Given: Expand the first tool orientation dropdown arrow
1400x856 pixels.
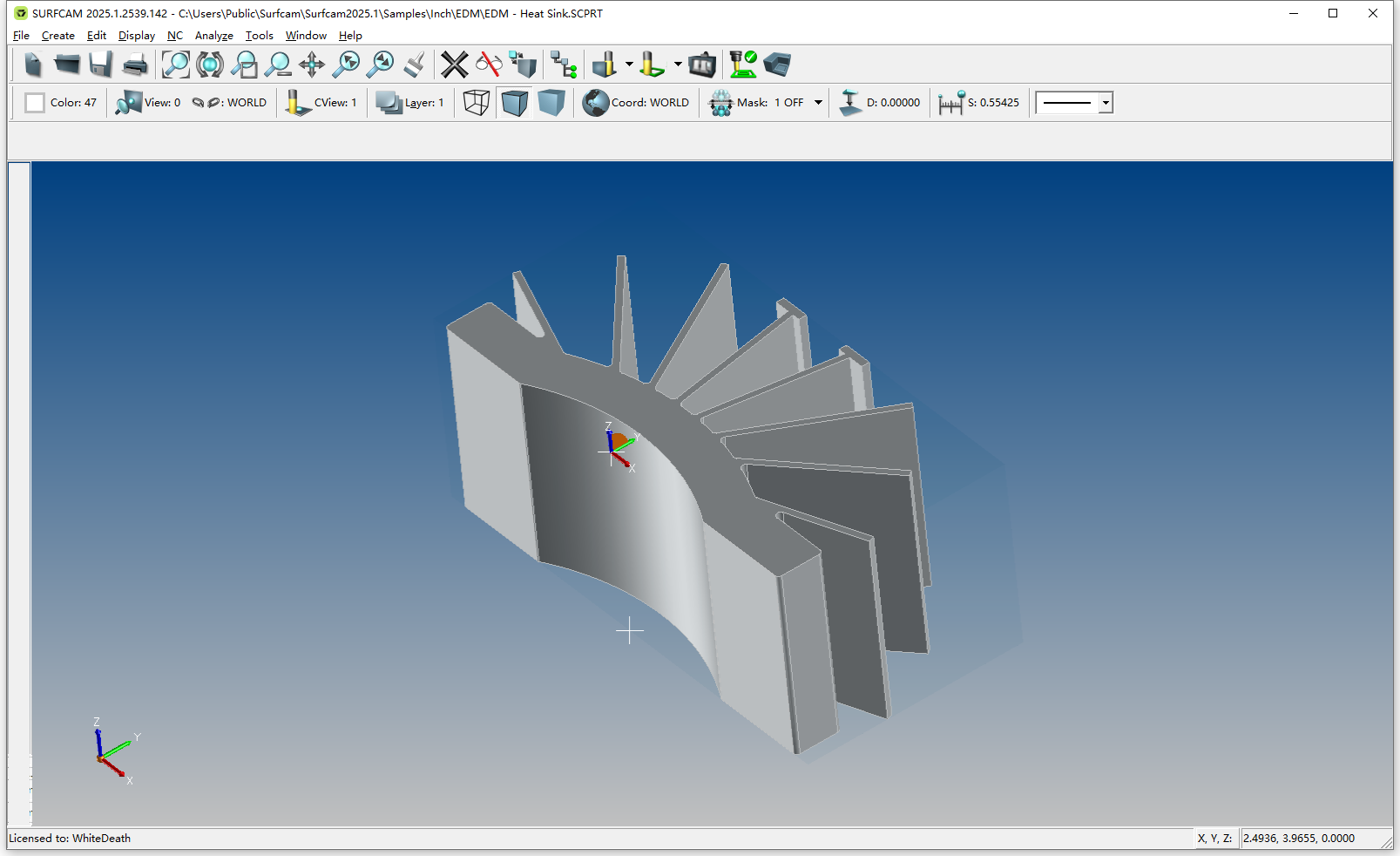Looking at the screenshot, I should click(629, 65).
